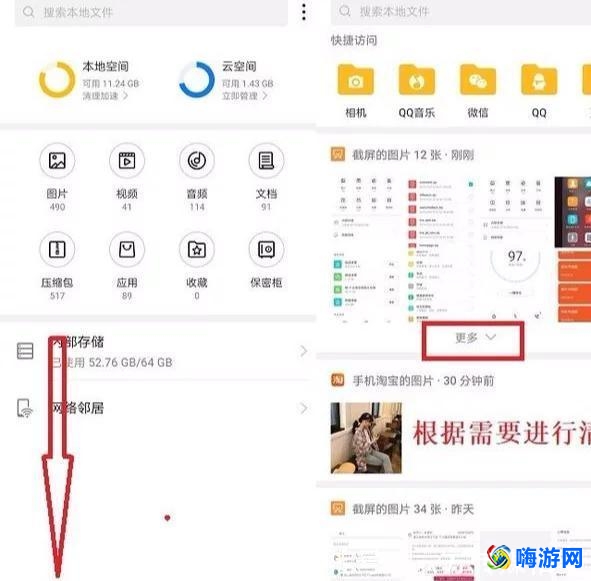Tap 立即管理 link under 云空间
Screen dimensions: 591x581
click(245, 96)
